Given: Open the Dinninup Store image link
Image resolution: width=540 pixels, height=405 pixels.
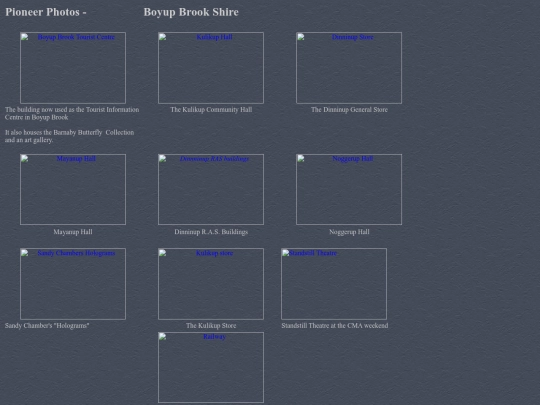Looking at the screenshot, I should click(349, 68).
